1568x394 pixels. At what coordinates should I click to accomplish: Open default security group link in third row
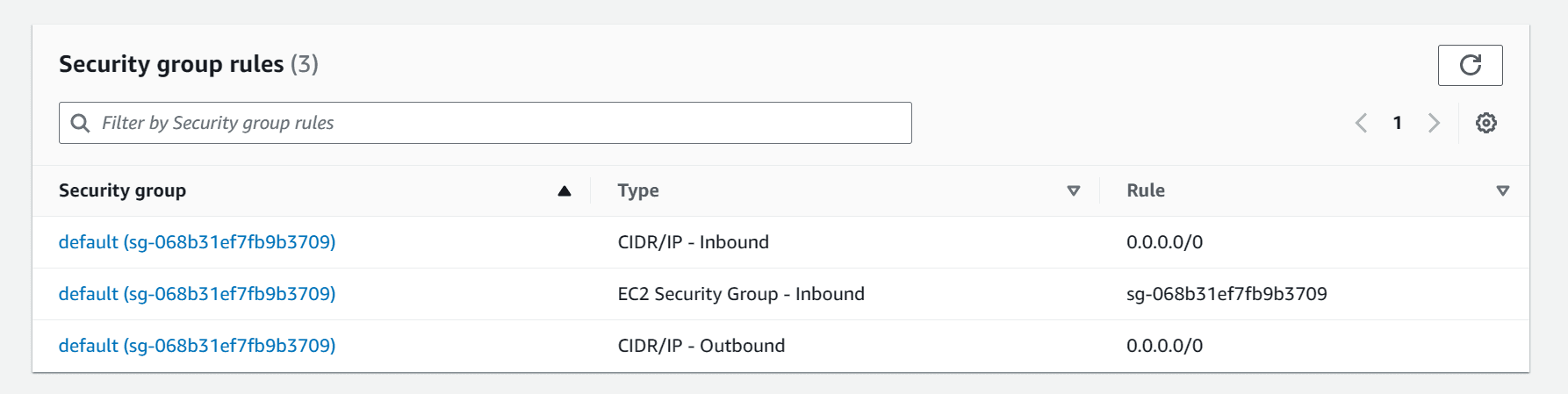pyautogui.click(x=197, y=346)
